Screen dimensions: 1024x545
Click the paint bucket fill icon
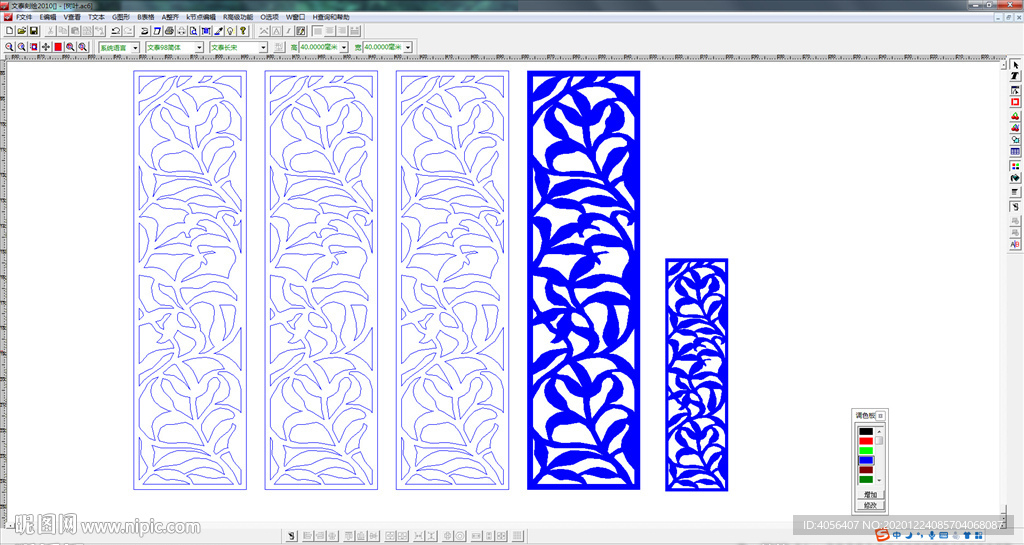pos(1015,178)
